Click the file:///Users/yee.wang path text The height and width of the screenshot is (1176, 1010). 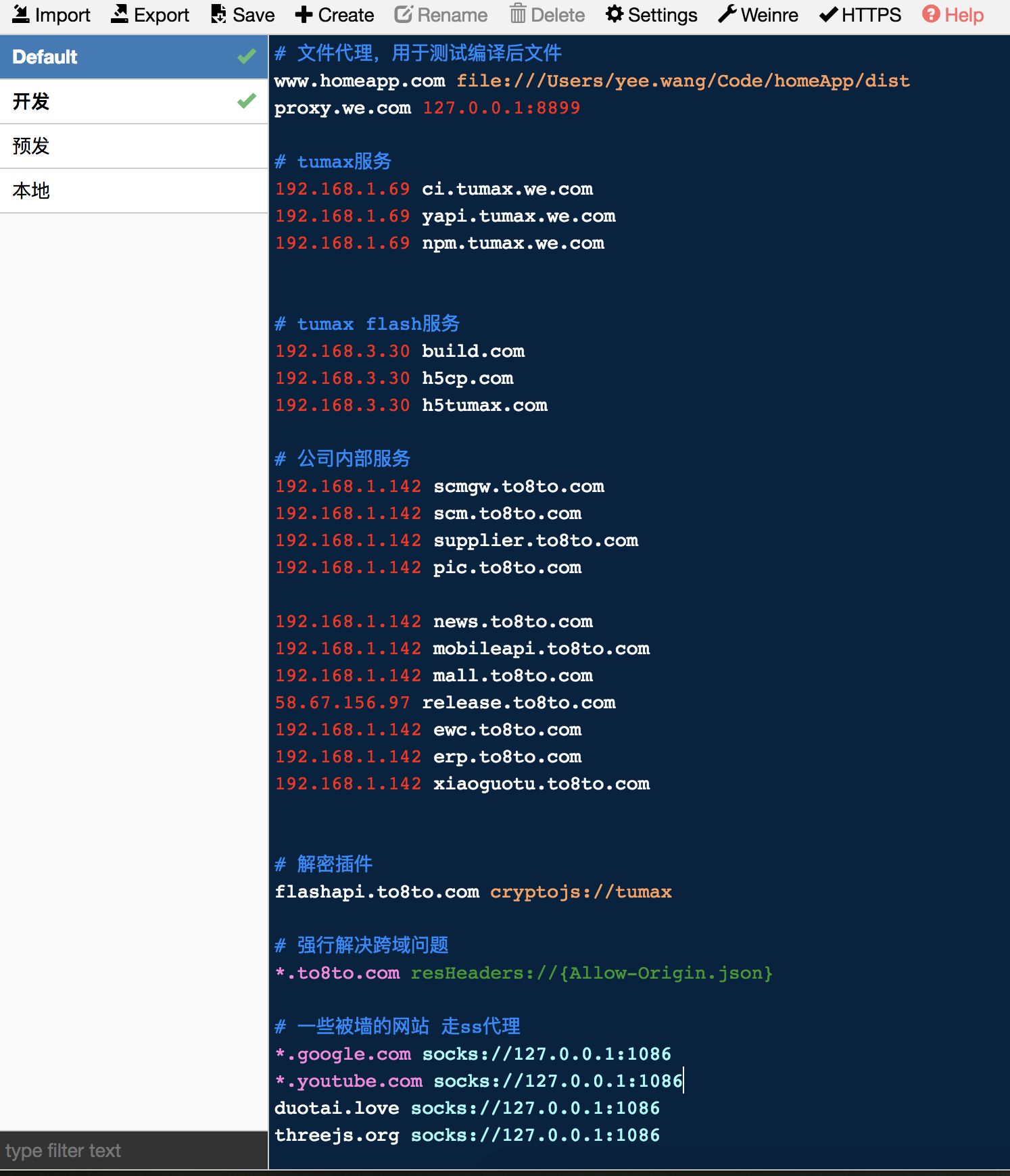pyautogui.click(x=683, y=80)
